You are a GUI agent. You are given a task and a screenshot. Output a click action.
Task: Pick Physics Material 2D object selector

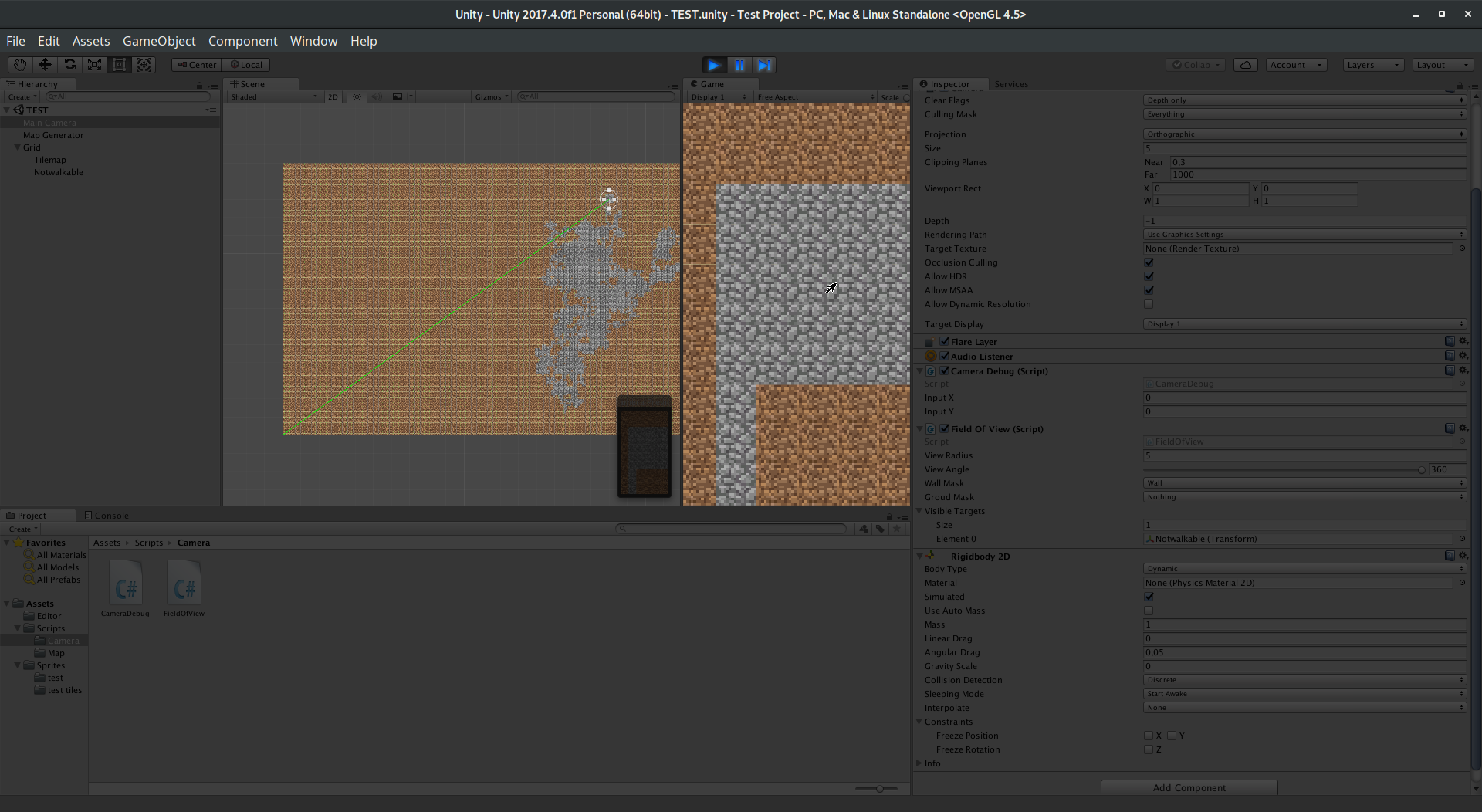(1462, 583)
